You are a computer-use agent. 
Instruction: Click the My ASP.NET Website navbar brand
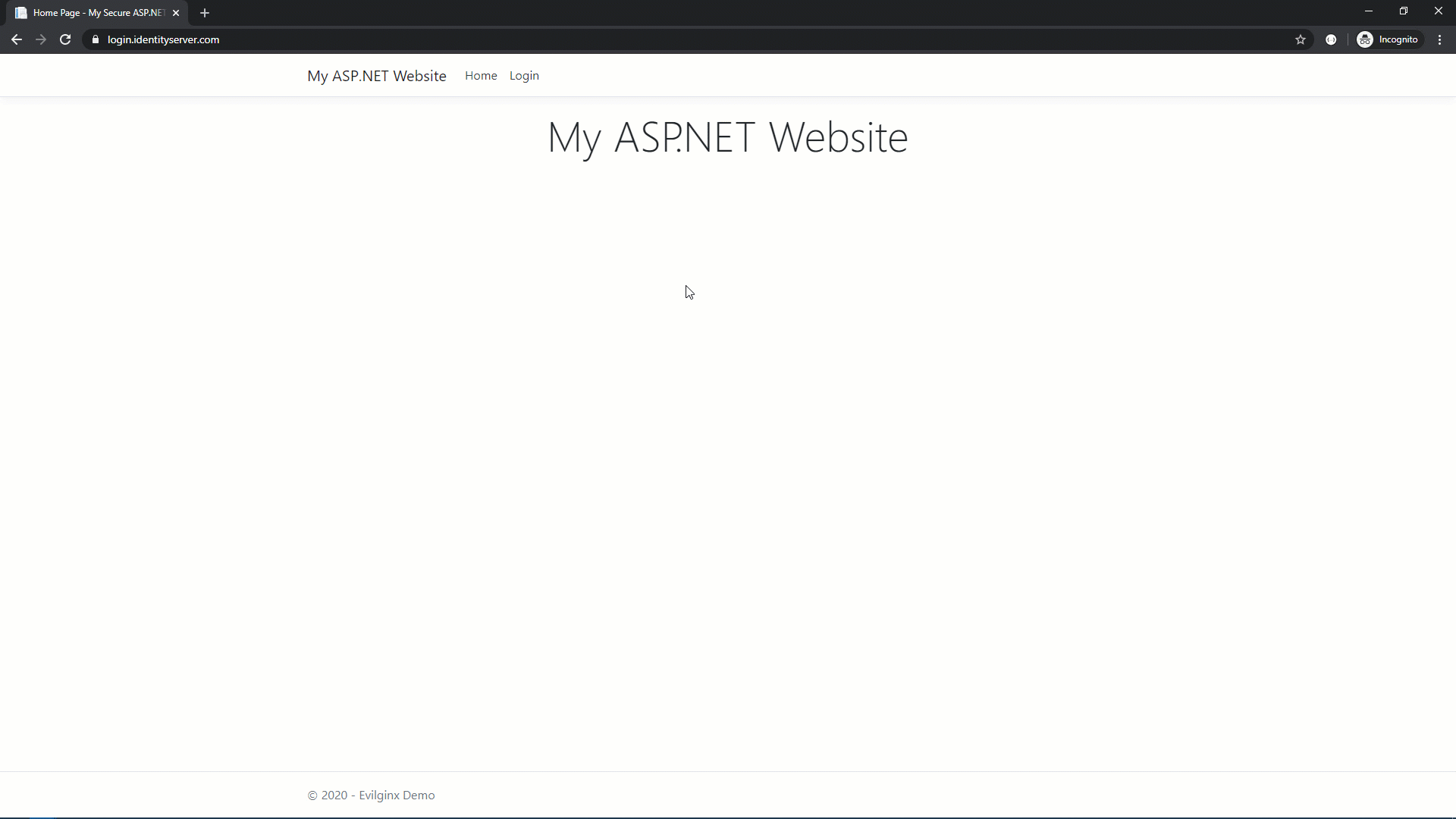377,76
